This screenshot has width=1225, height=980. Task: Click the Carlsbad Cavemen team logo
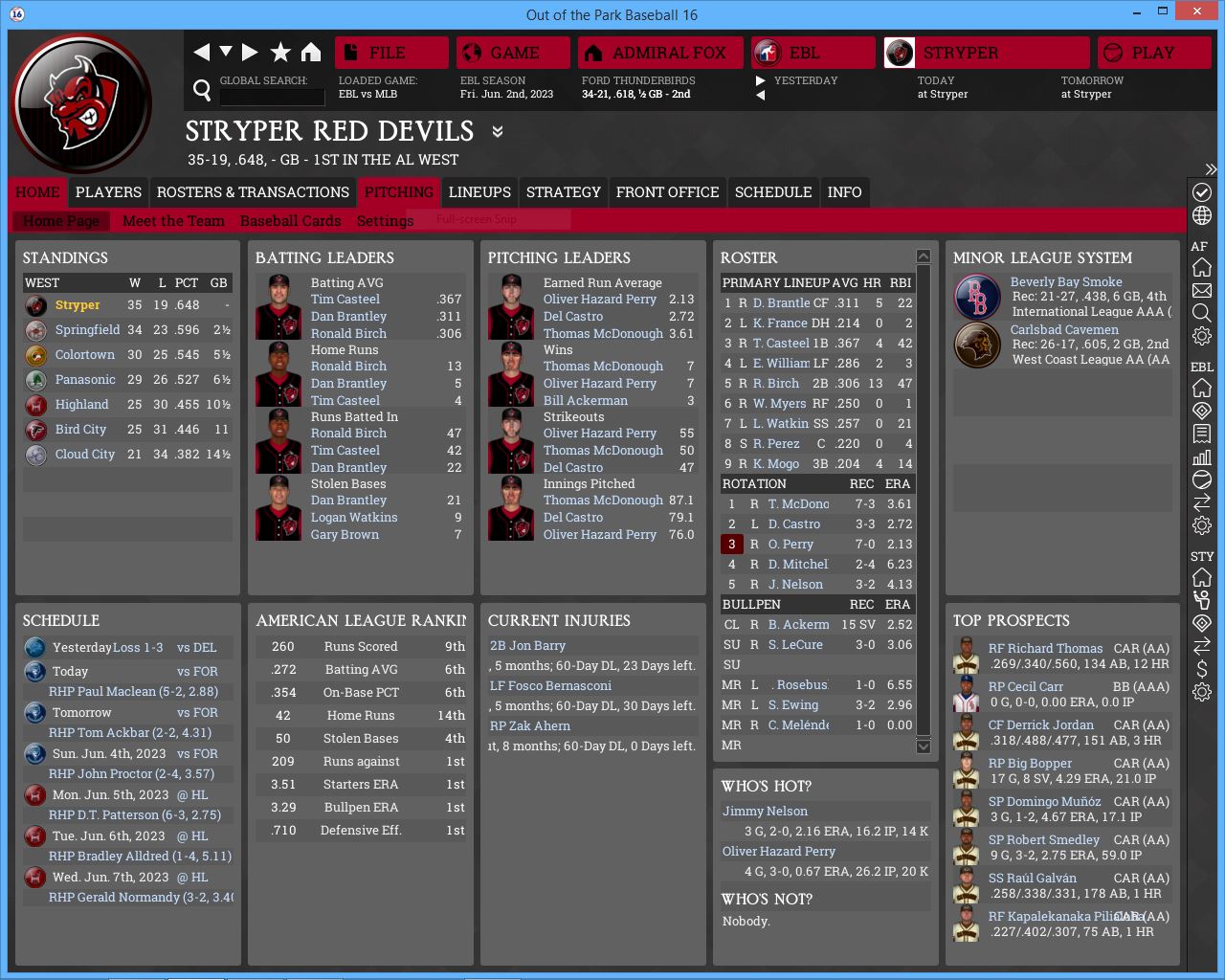[x=977, y=345]
